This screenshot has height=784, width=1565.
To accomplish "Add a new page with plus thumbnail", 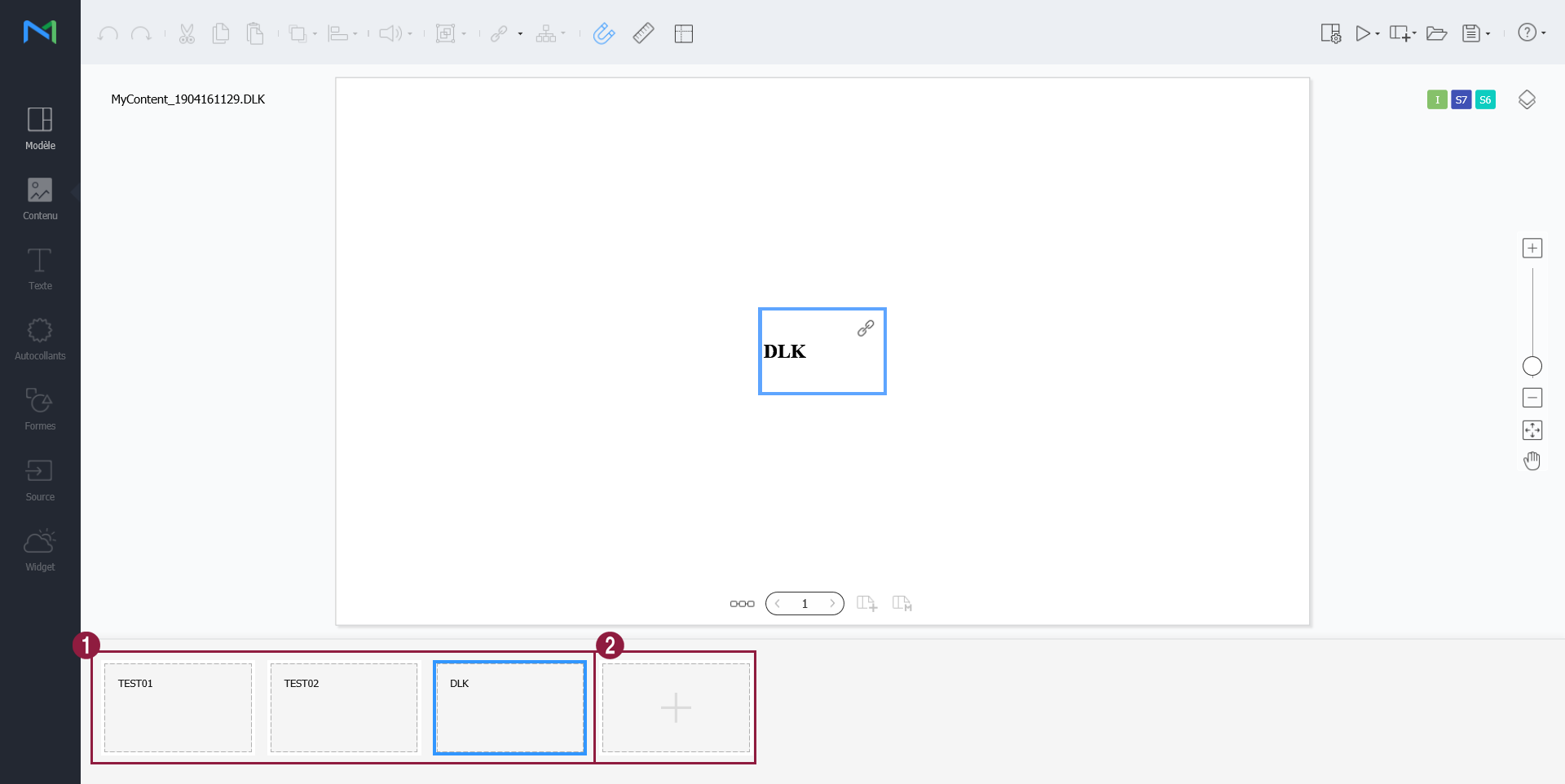I will pos(676,707).
